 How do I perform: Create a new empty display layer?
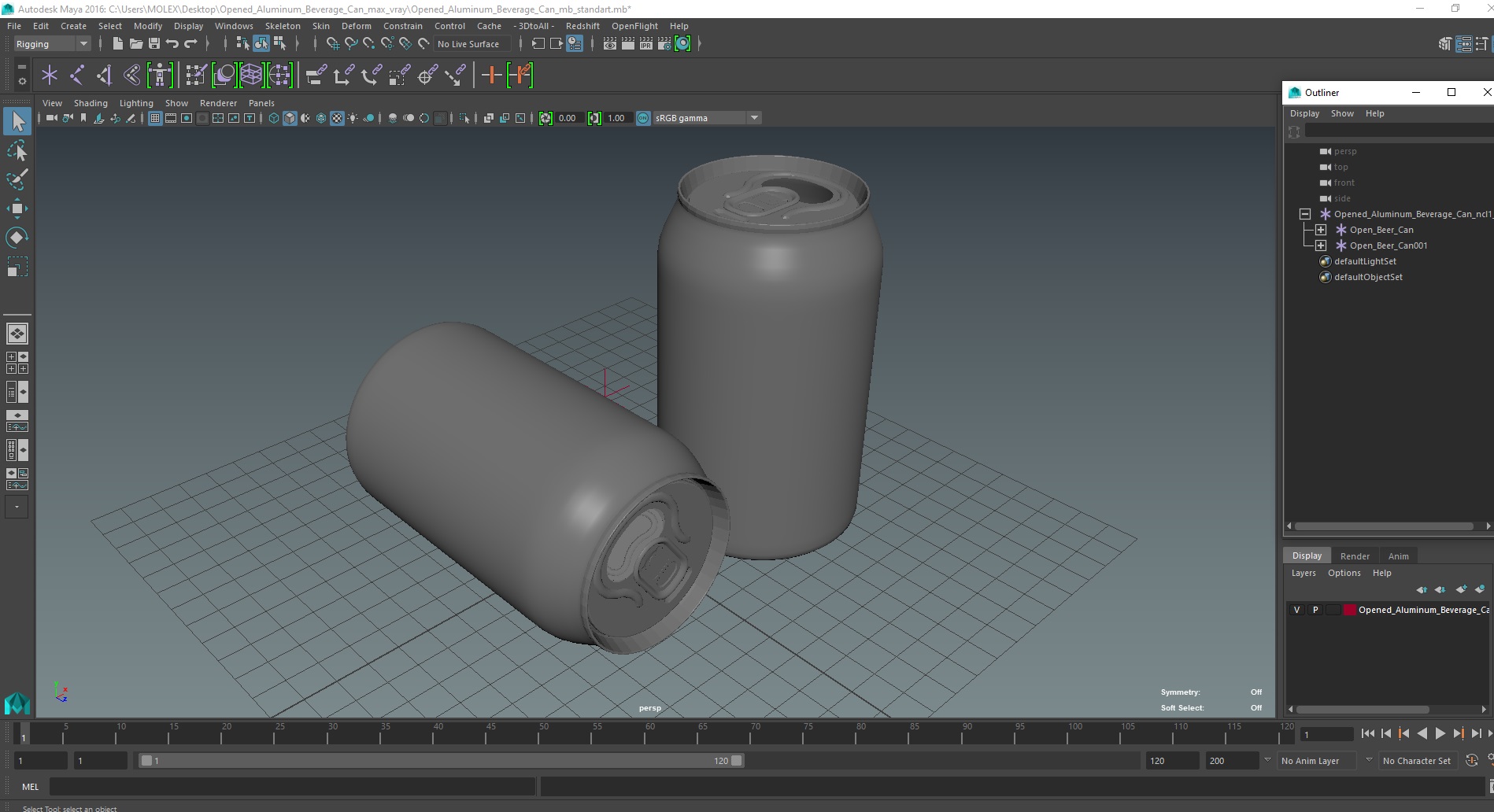(1462, 589)
